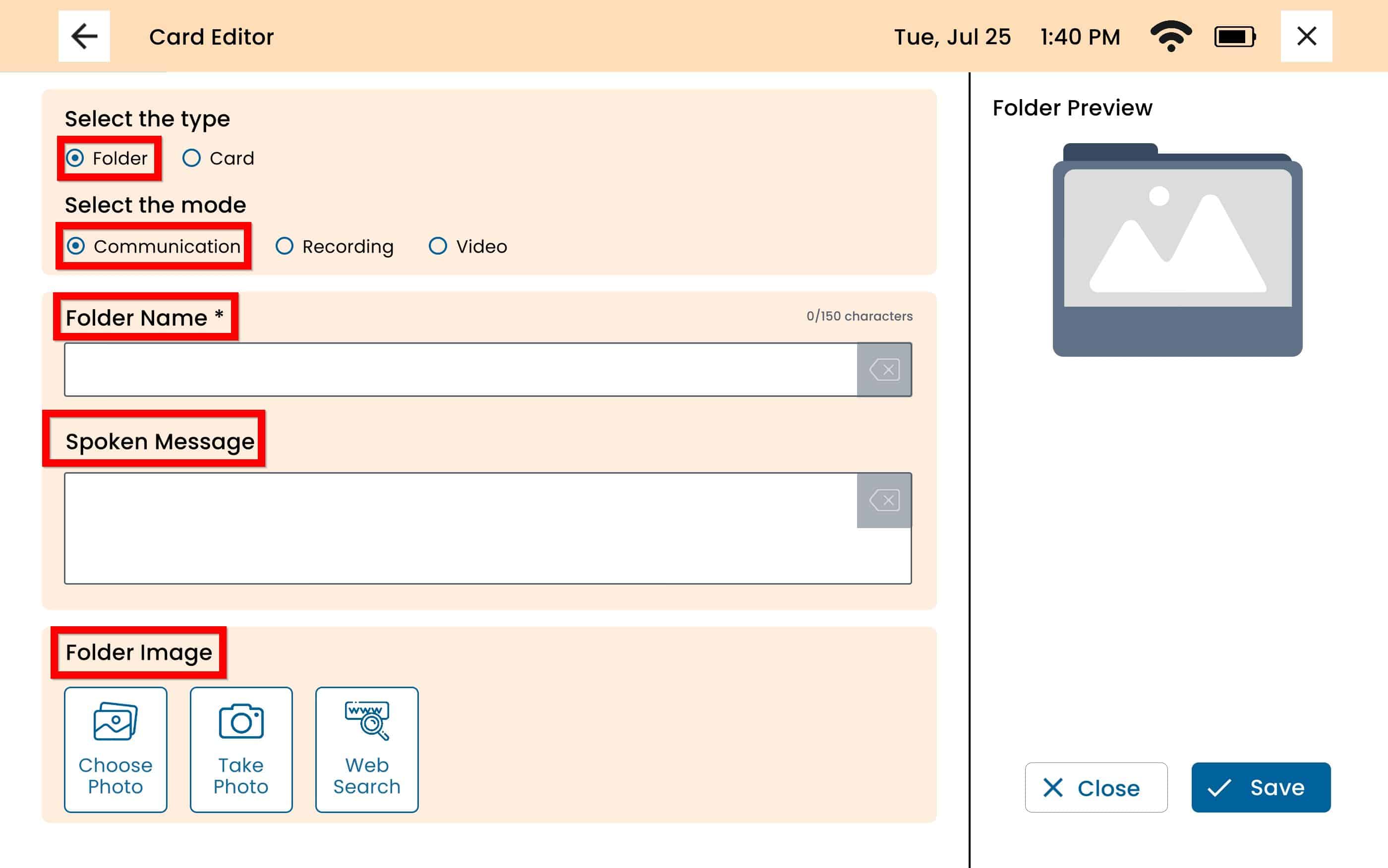Select the Folder type radio button
This screenshot has height=868, width=1388.
75,158
